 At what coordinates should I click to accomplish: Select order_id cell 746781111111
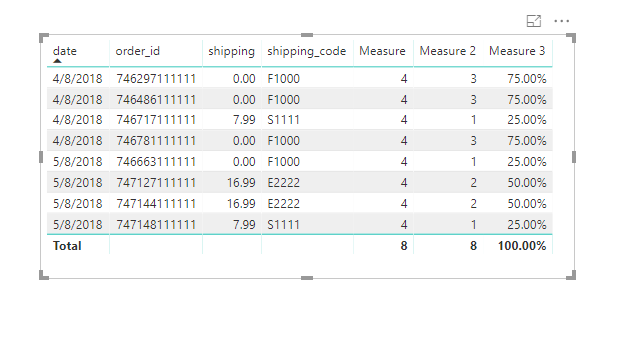click(x=156, y=141)
